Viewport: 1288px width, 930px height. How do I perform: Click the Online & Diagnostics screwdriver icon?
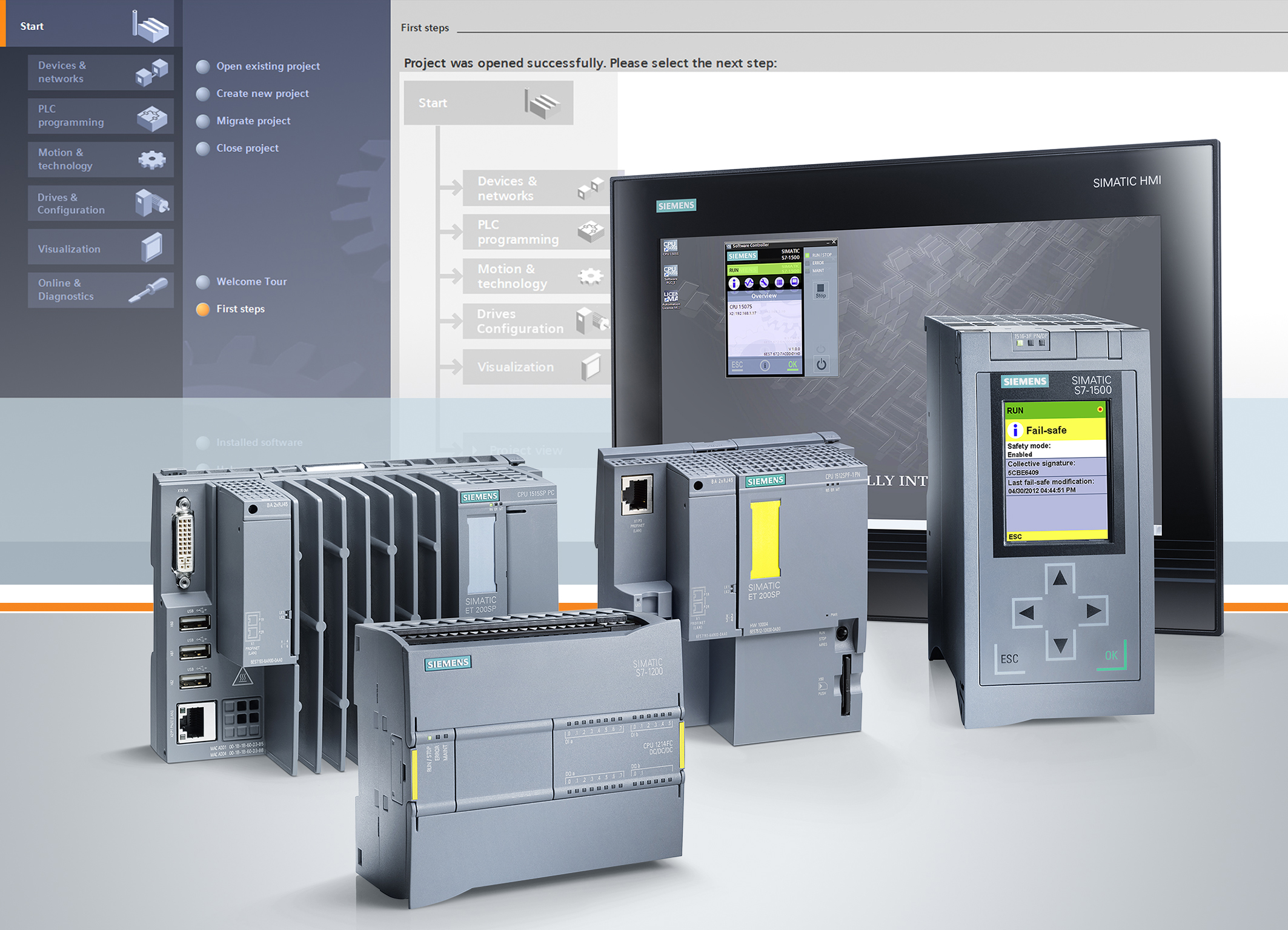[x=149, y=290]
